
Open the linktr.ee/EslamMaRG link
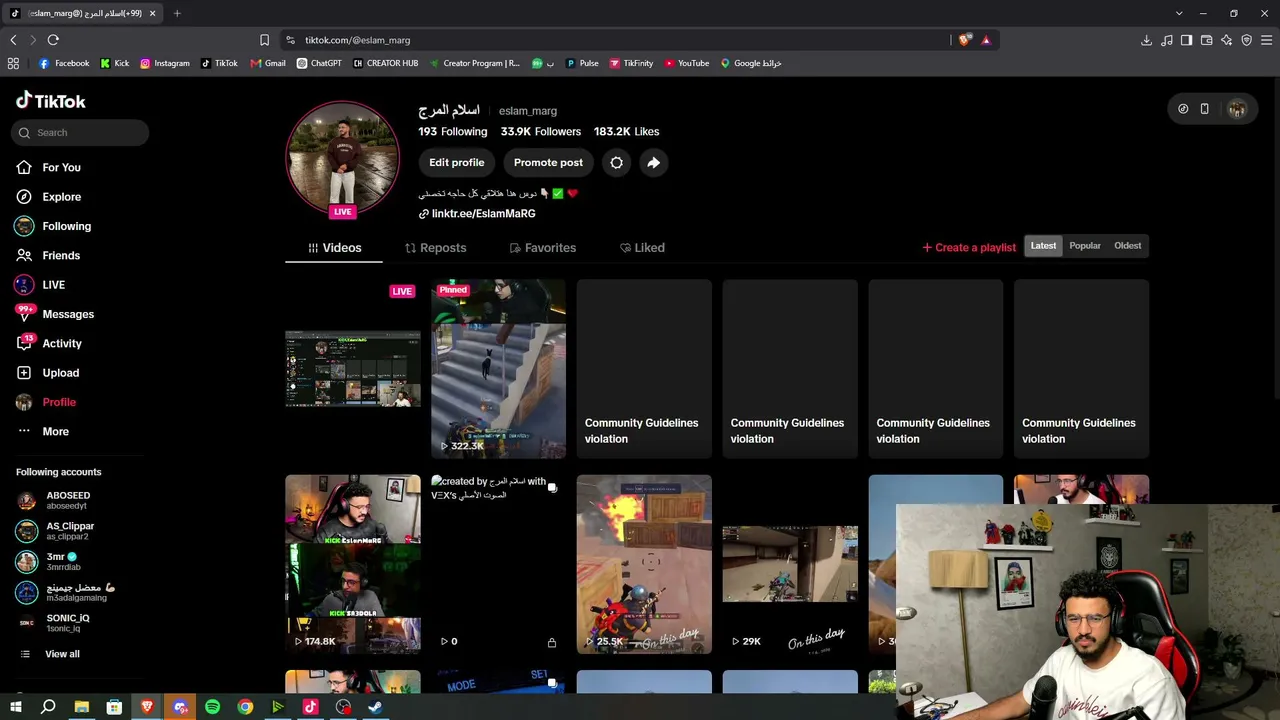(x=483, y=214)
